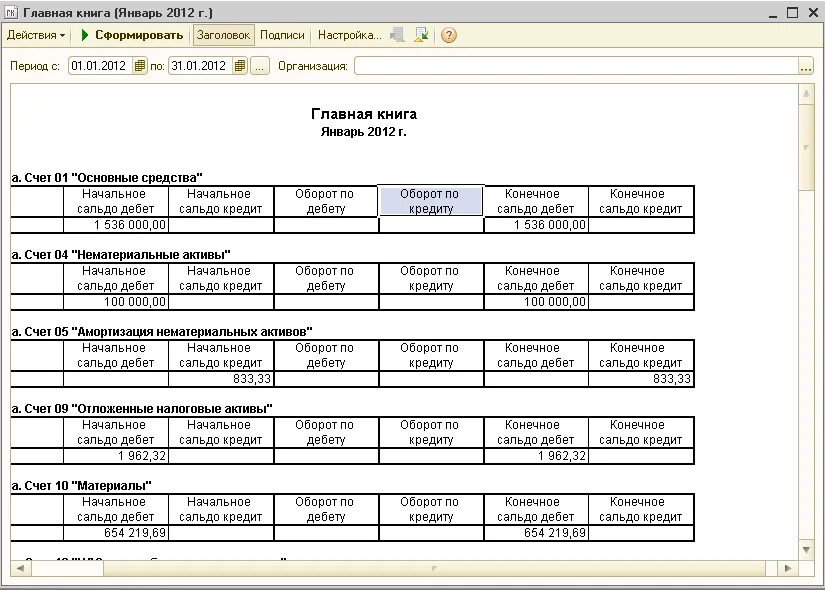The height and width of the screenshot is (590, 825).
Task: Click the period selection ellipsis button
Action: click(x=259, y=66)
